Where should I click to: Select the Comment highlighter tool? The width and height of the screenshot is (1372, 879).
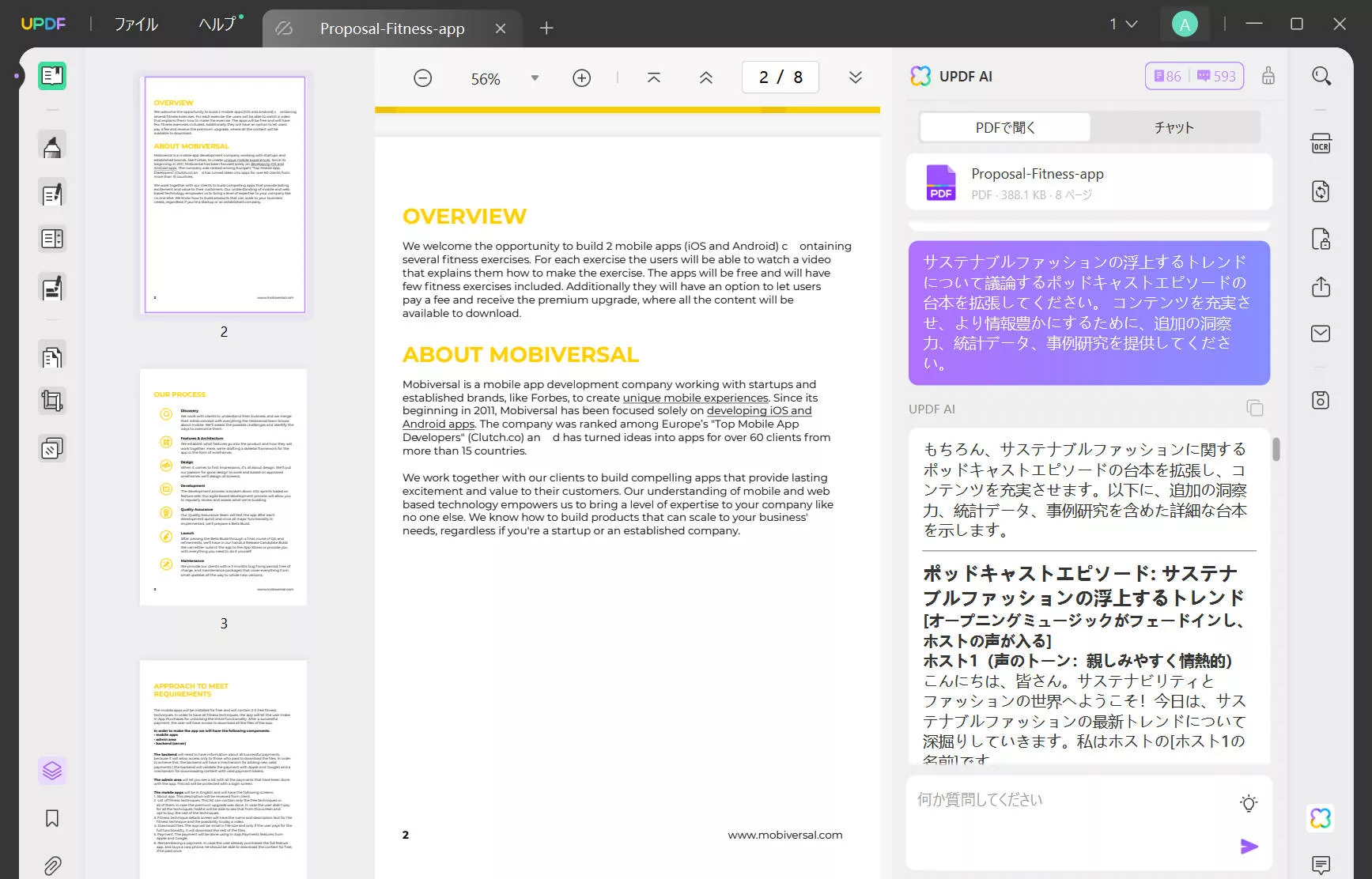point(52,146)
